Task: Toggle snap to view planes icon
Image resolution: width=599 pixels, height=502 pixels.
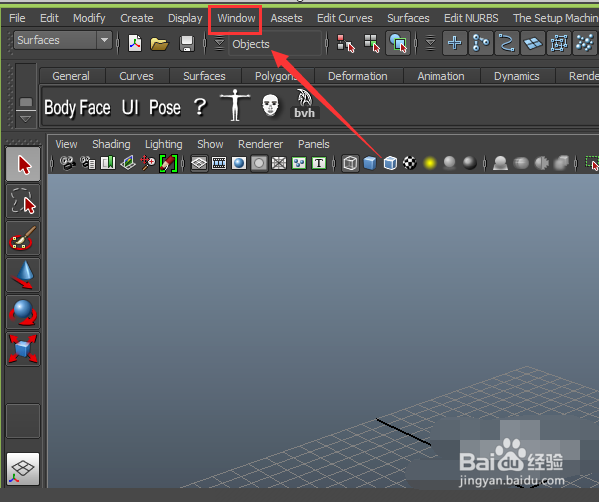Action: (x=533, y=43)
